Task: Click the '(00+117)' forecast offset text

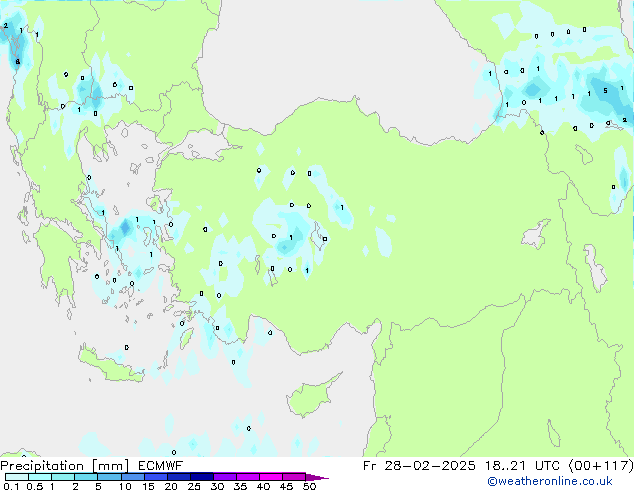Action: tap(601, 466)
